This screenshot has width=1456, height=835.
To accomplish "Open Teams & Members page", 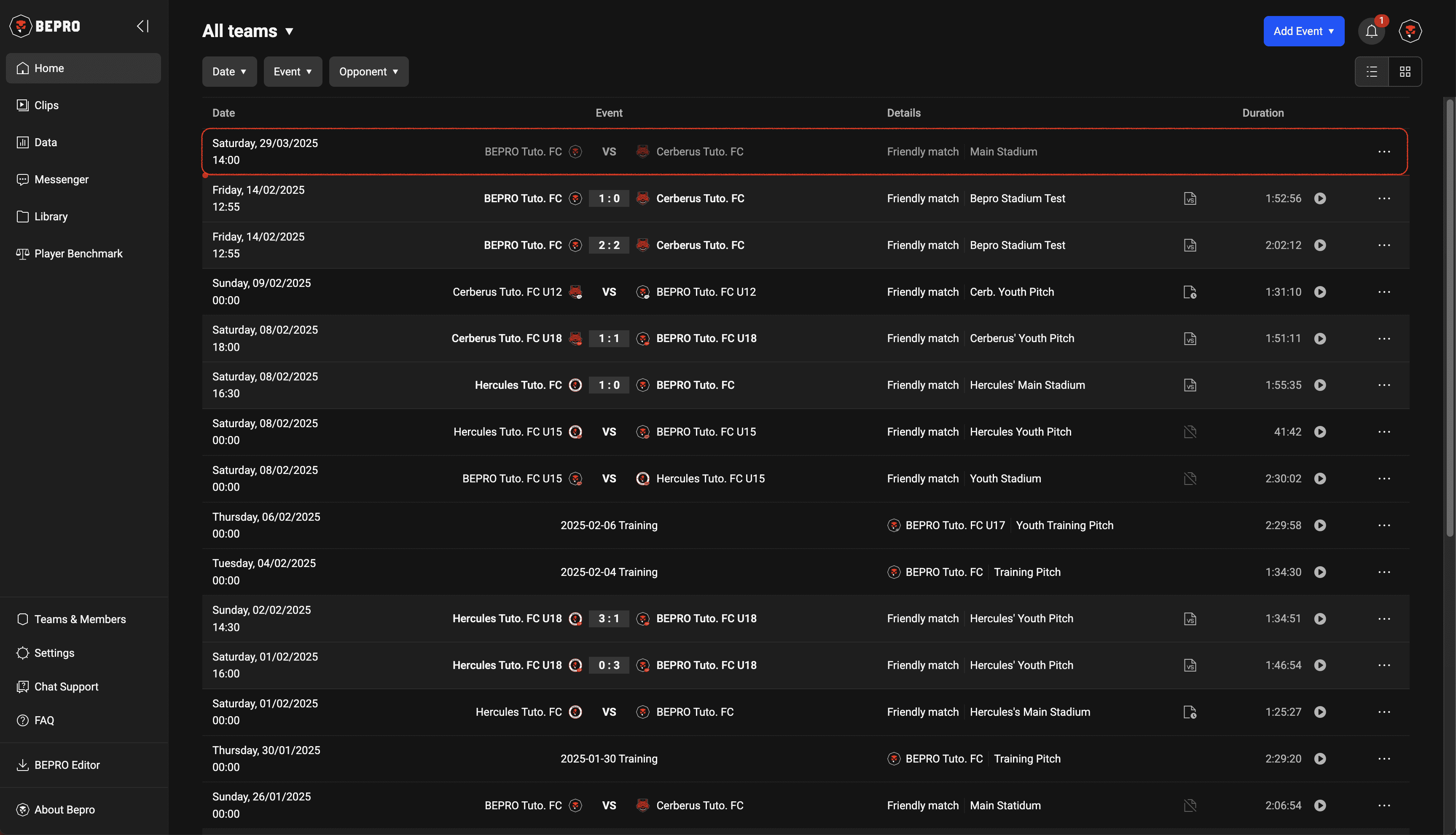I will point(83,619).
